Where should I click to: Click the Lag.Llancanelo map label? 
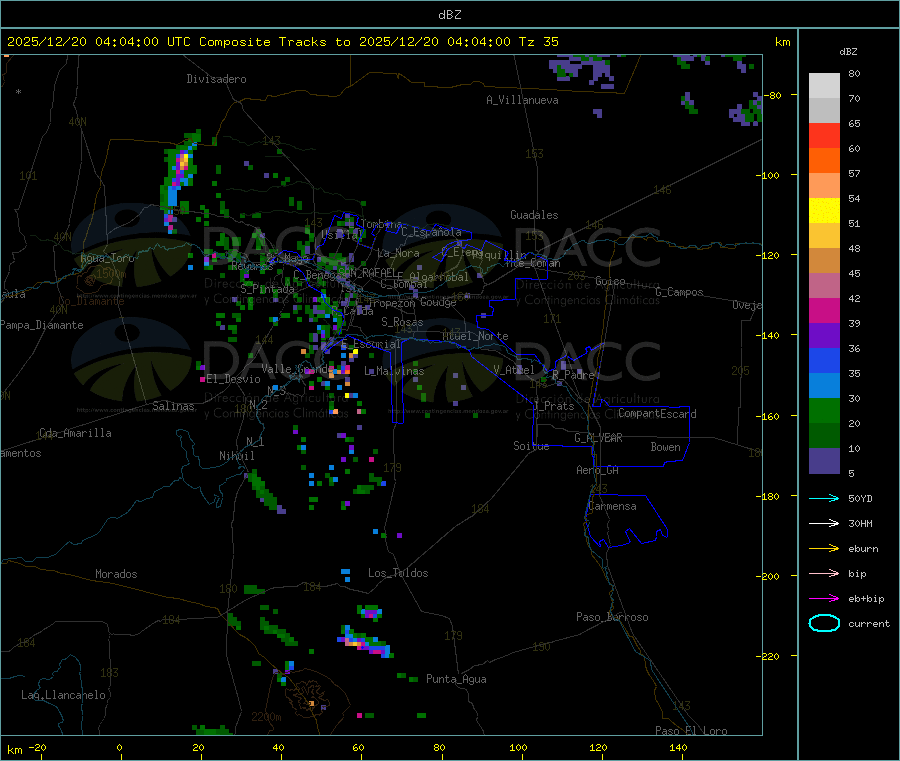click(x=63, y=695)
